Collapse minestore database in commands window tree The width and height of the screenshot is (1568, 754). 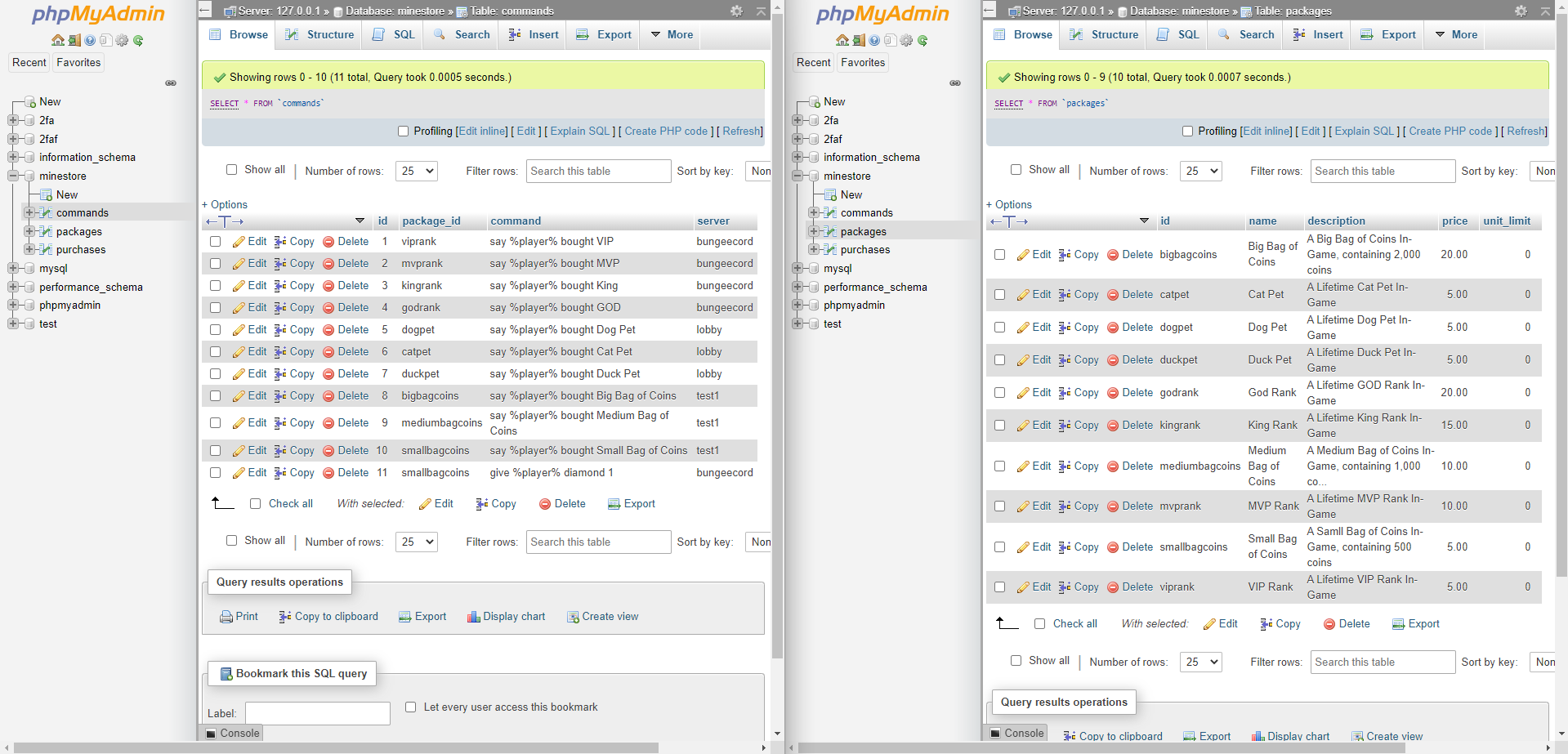coord(13,176)
